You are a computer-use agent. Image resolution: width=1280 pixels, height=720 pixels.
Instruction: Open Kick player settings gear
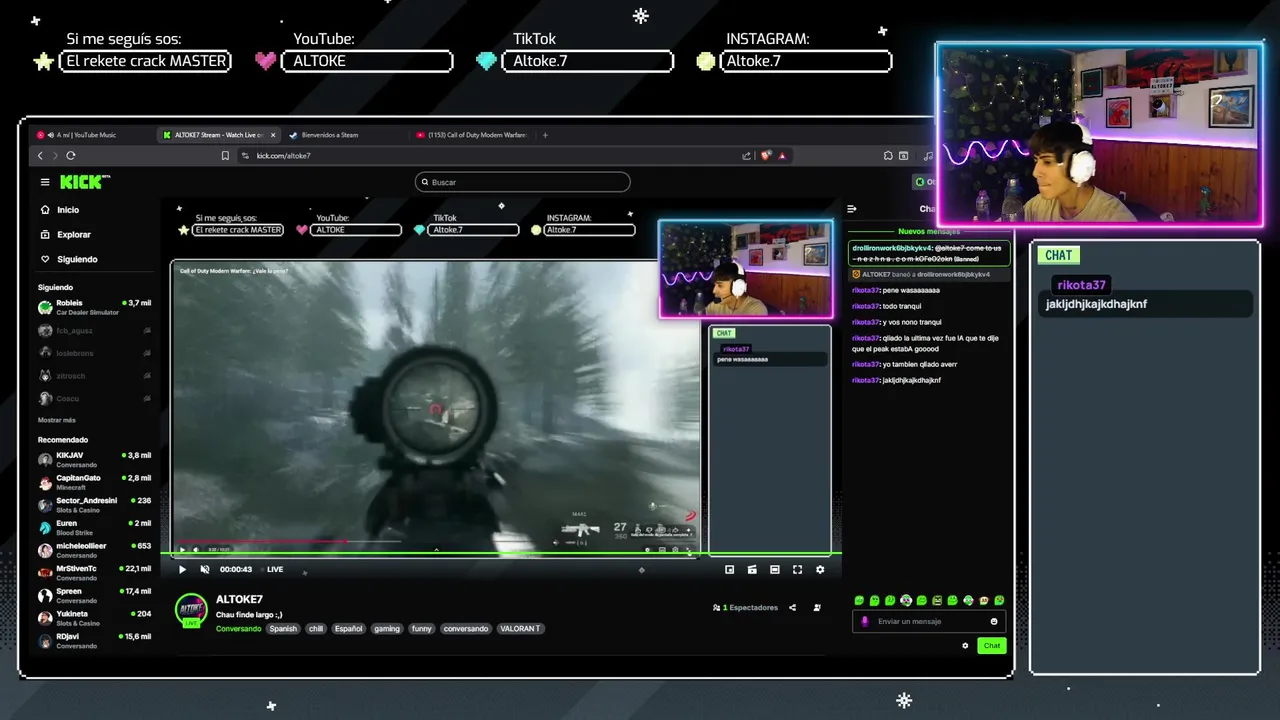point(820,570)
